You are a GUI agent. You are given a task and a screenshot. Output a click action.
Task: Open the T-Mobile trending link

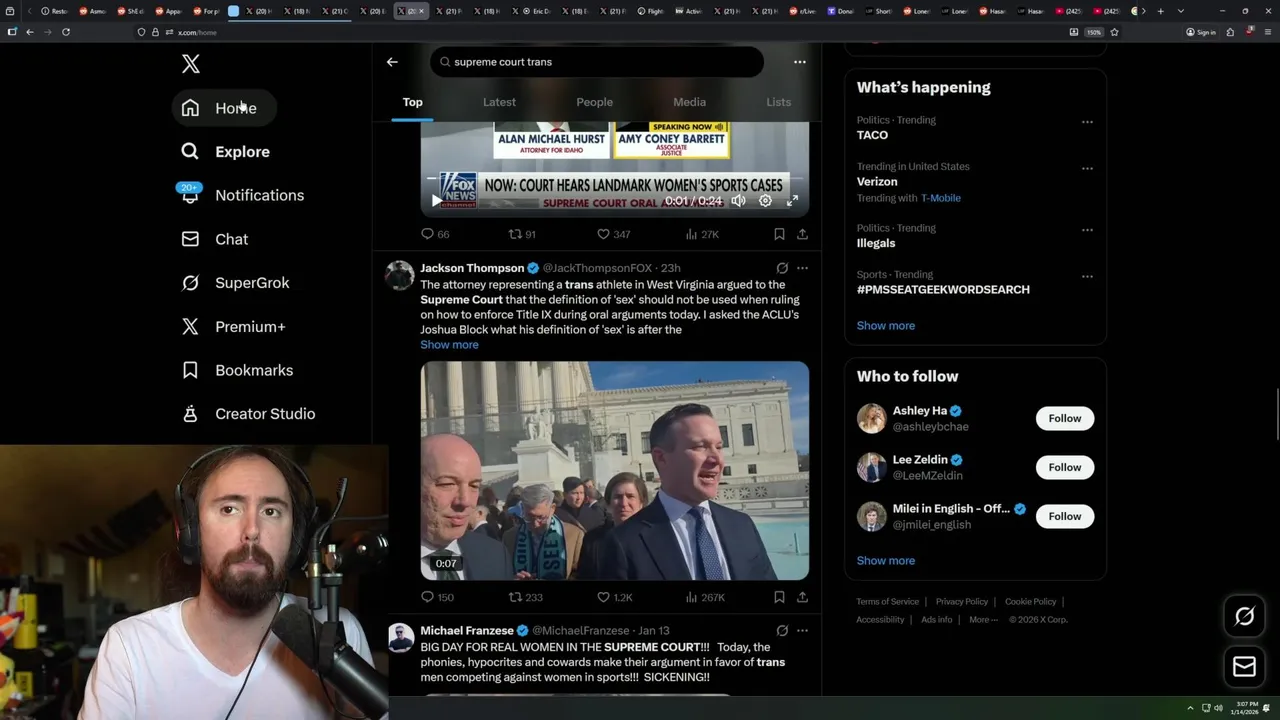click(941, 198)
